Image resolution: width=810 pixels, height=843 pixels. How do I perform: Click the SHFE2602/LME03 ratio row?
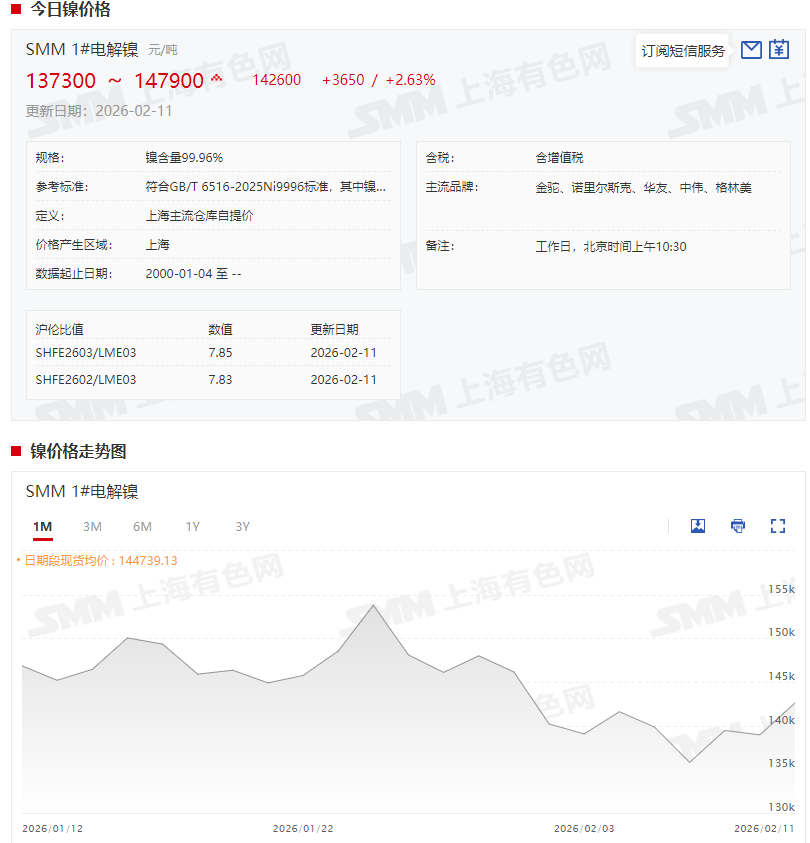[86, 380]
